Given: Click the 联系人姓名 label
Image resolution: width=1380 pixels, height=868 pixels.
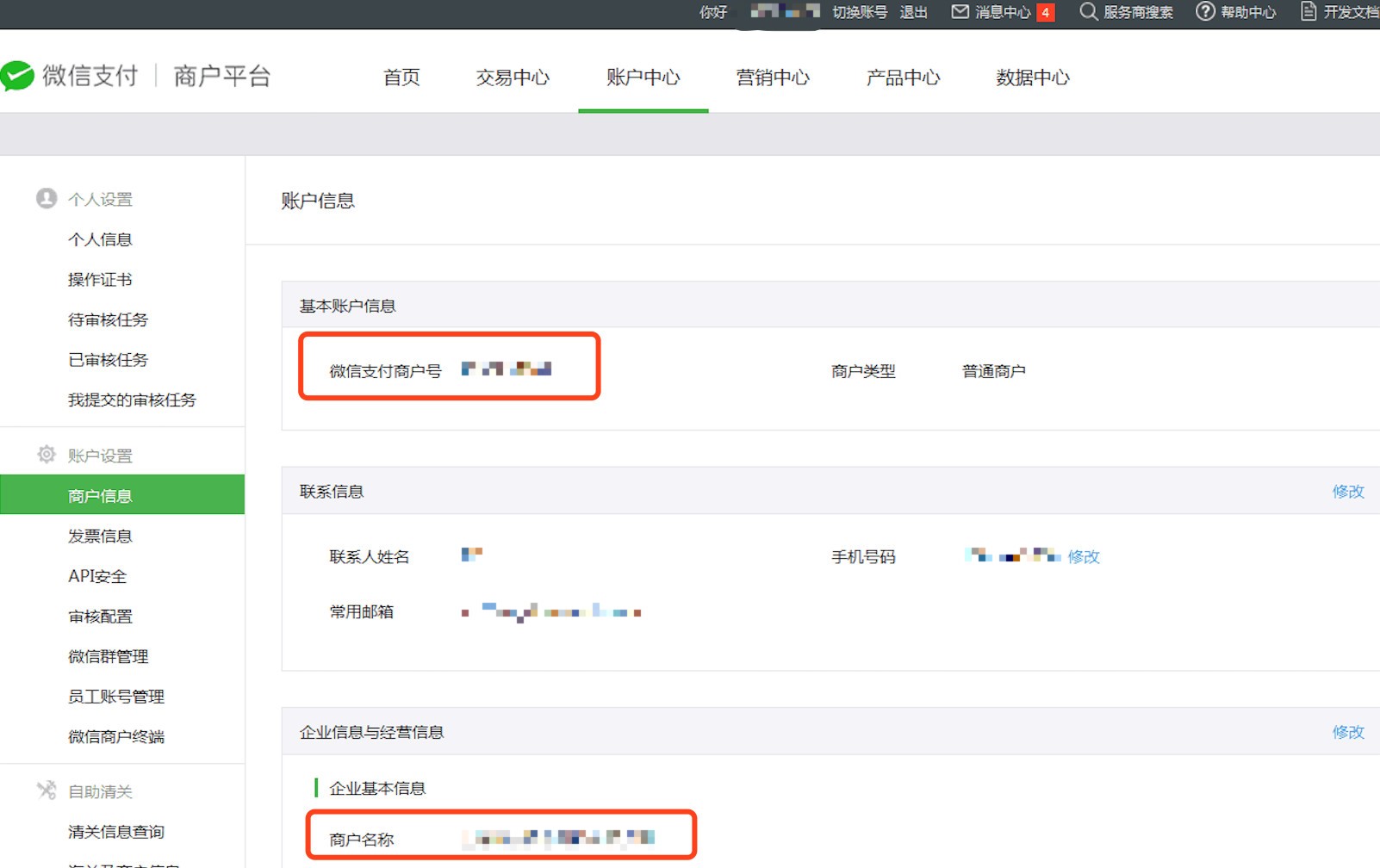Looking at the screenshot, I should click(370, 556).
